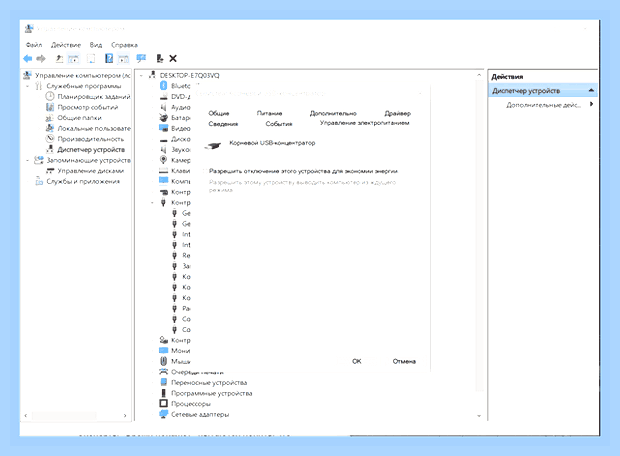The width and height of the screenshot is (620, 456).
Task: Switch to the Драйвер tab
Action: pos(397,113)
